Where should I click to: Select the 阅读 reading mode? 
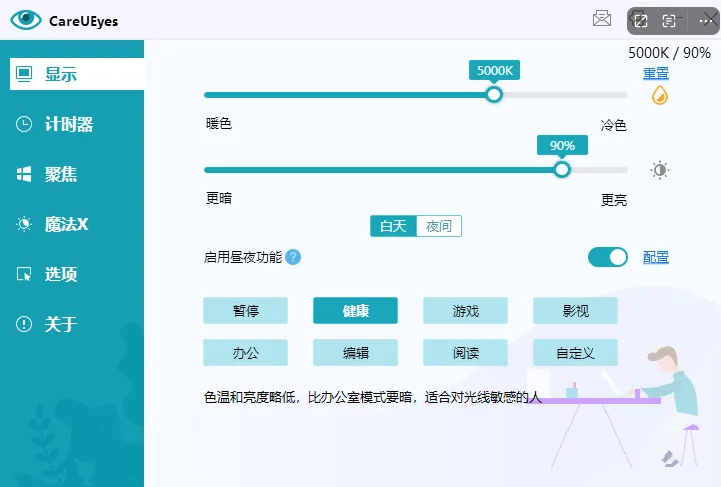pyautogui.click(x=465, y=353)
